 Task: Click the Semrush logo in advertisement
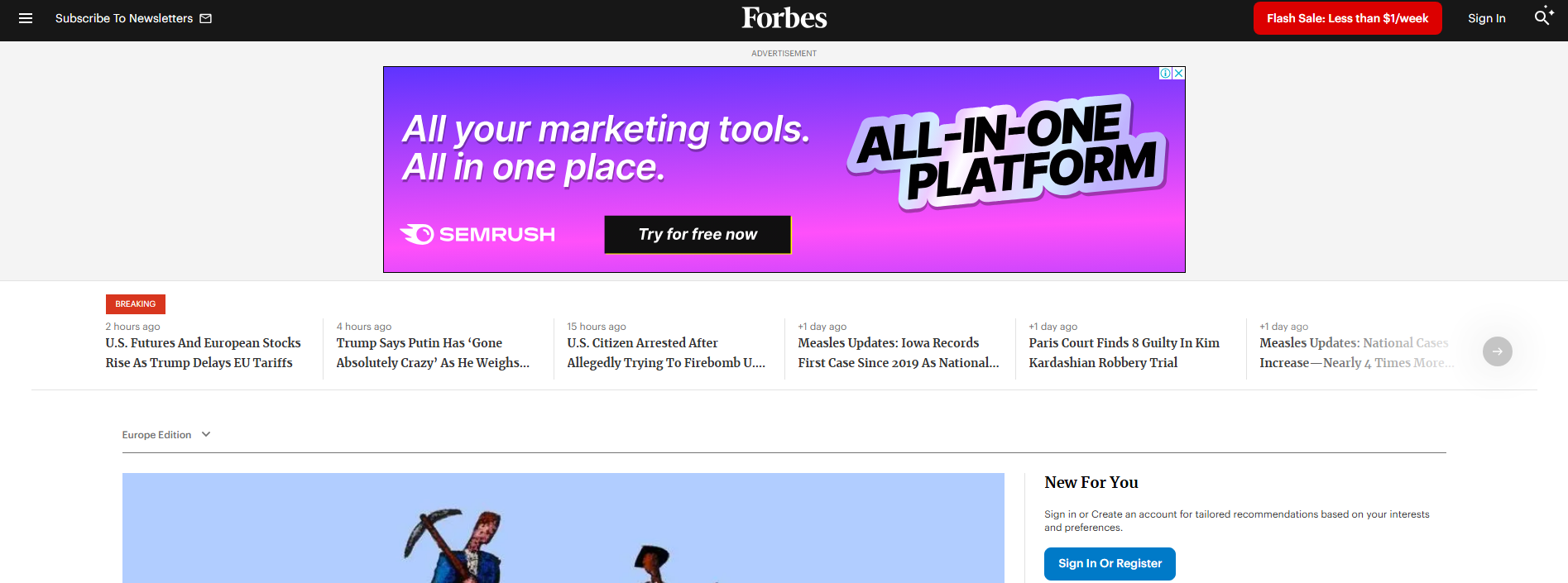point(477,235)
